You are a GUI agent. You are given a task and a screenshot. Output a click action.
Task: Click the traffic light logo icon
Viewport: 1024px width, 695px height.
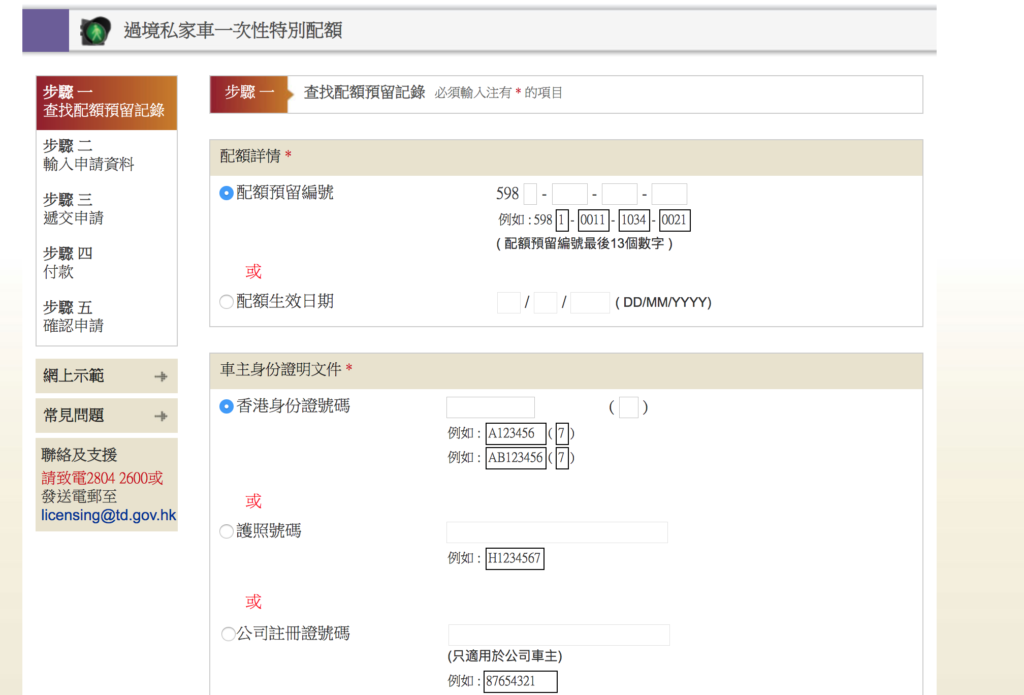pyautogui.click(x=96, y=31)
